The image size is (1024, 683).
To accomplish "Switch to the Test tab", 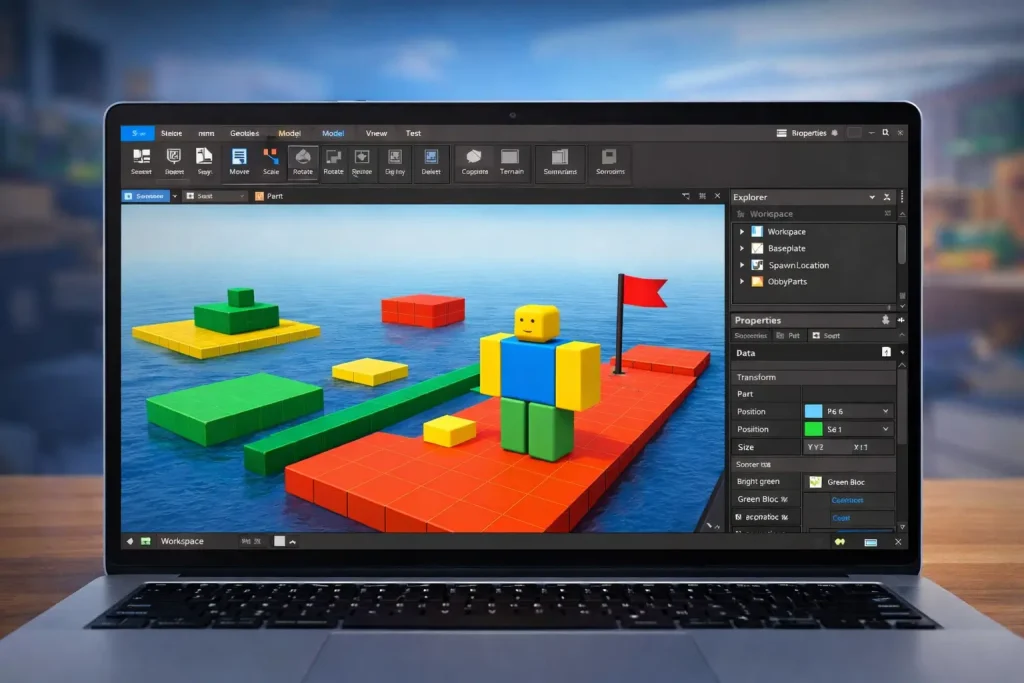I will [413, 132].
